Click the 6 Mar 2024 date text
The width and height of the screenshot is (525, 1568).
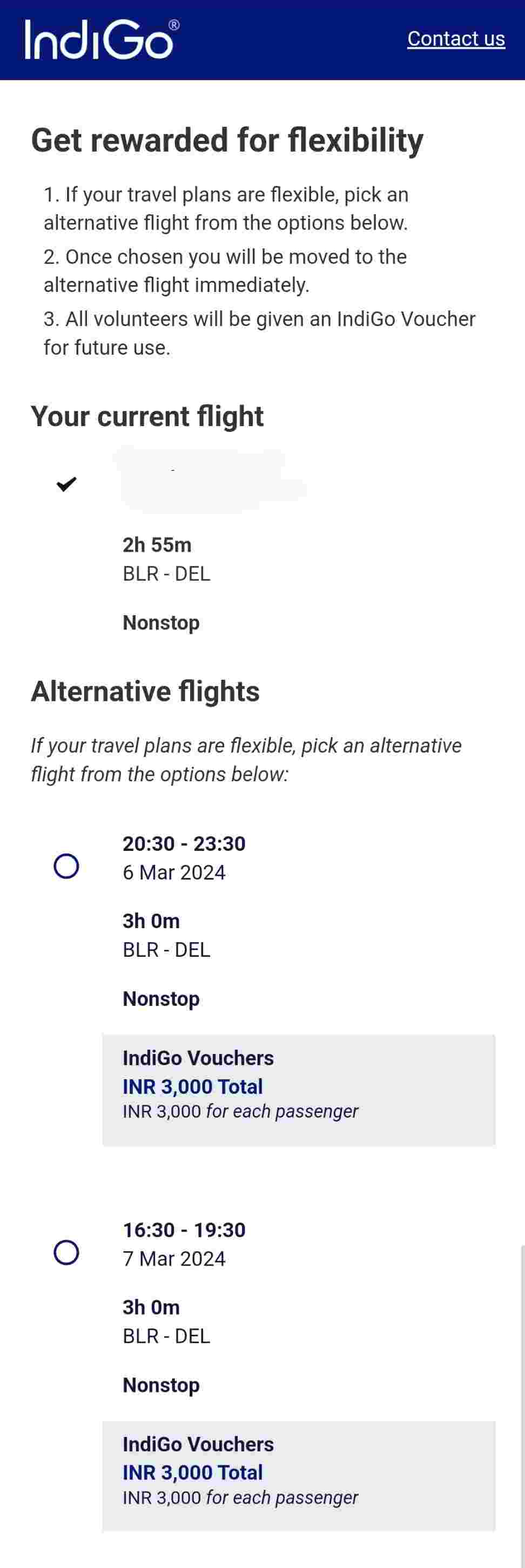pos(174,872)
